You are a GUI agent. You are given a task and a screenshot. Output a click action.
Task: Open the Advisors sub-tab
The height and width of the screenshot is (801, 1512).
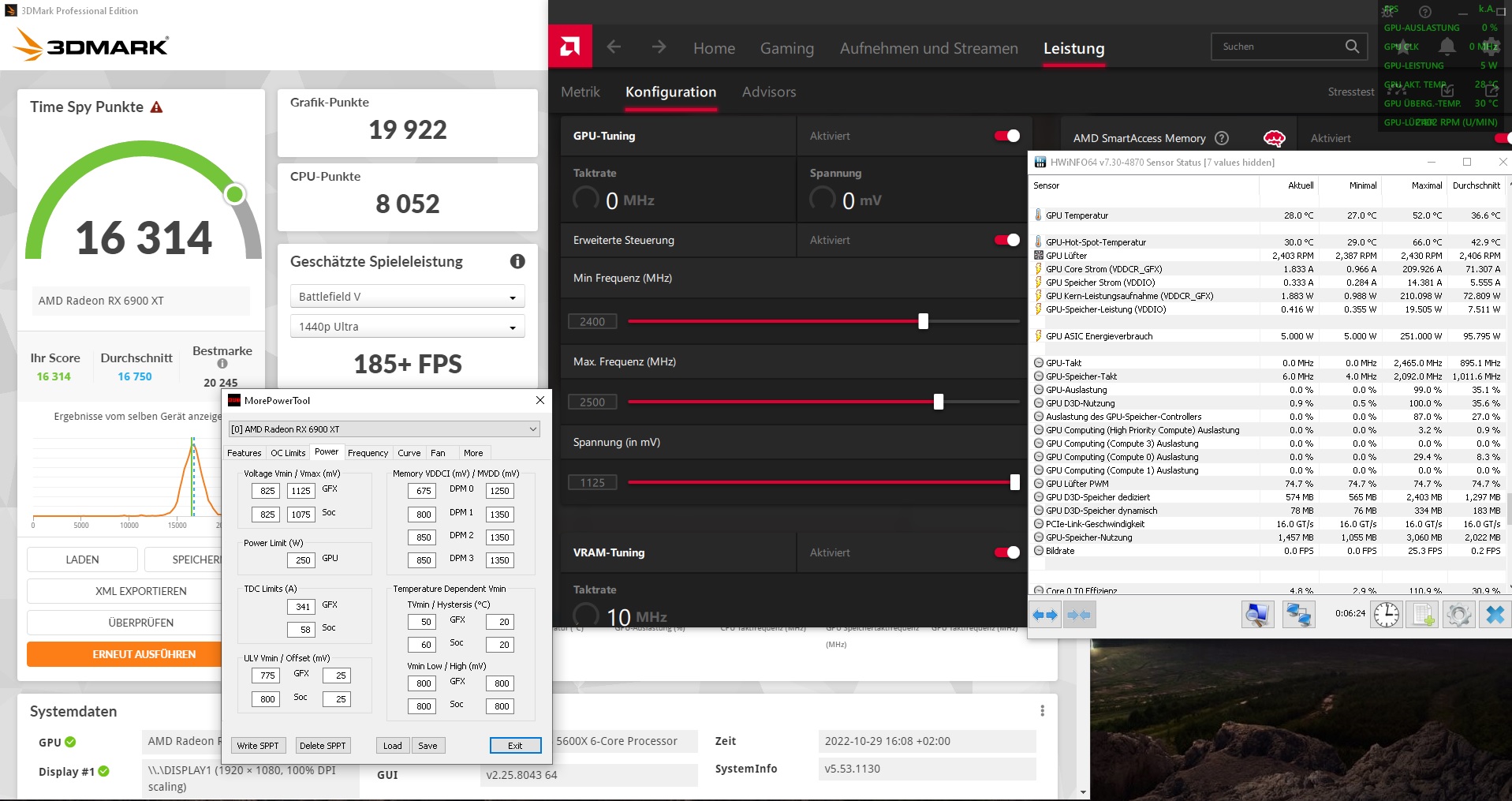[768, 92]
